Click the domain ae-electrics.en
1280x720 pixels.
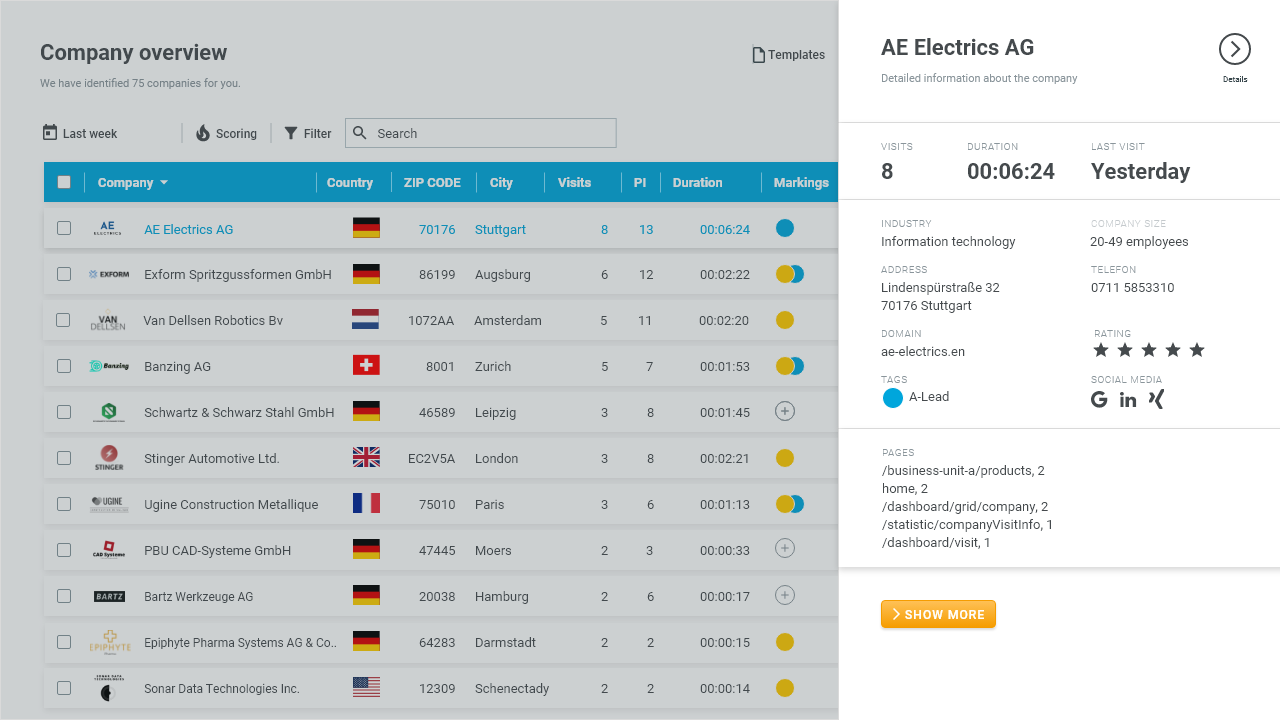point(923,351)
